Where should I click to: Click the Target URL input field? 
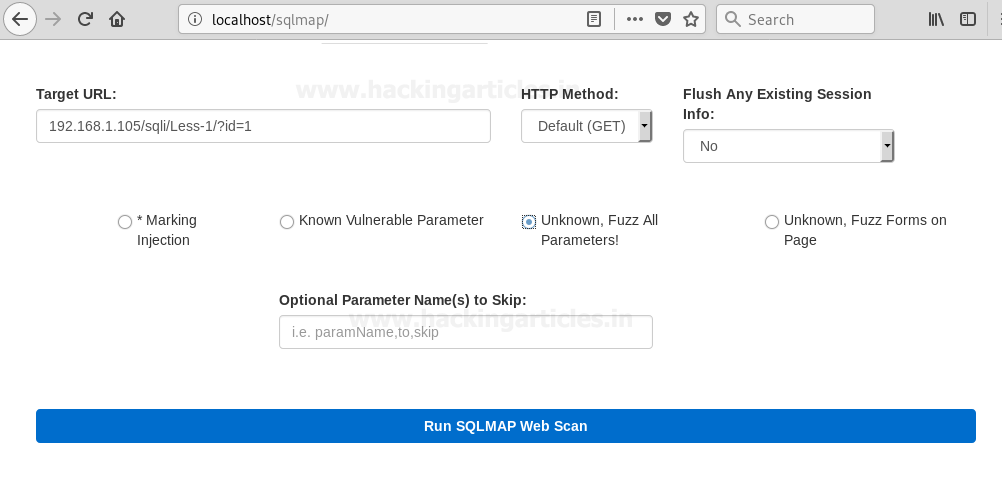263,126
